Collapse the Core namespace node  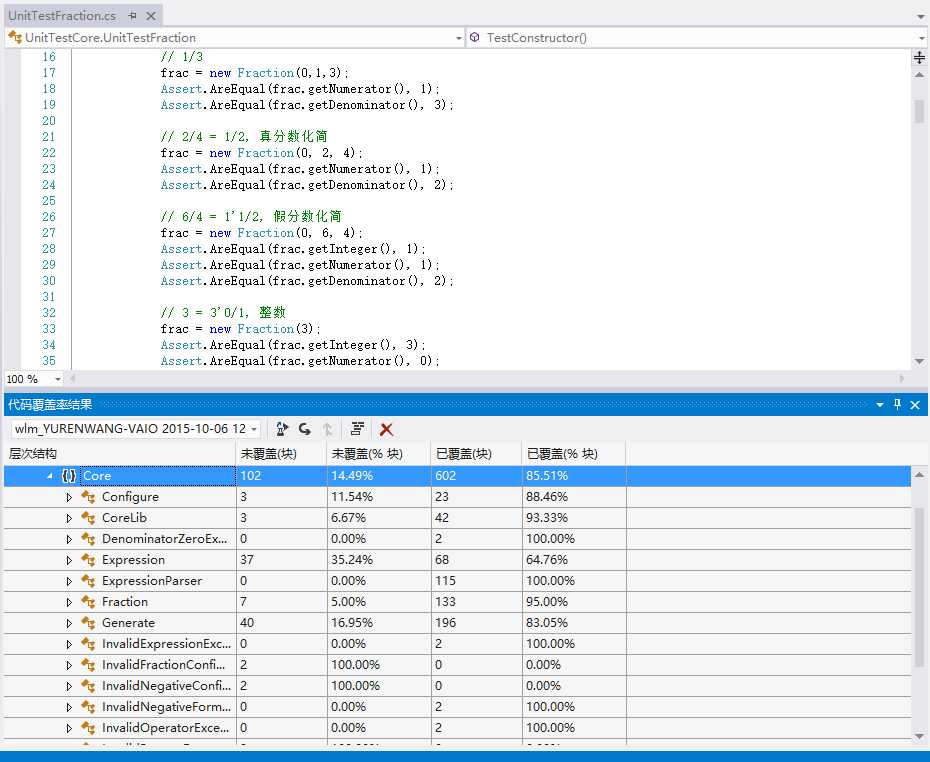pos(50,476)
